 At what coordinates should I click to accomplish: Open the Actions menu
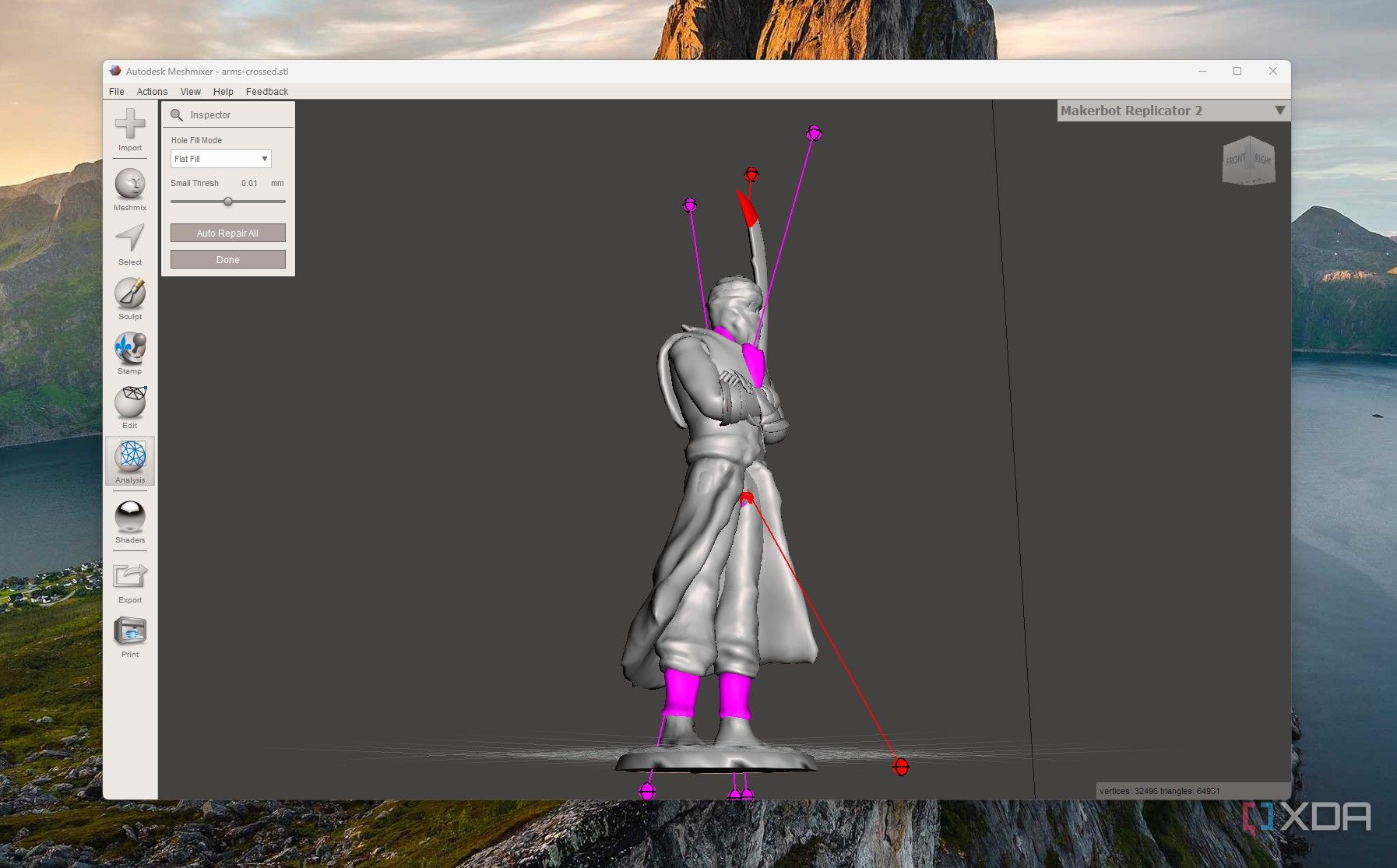tap(152, 91)
